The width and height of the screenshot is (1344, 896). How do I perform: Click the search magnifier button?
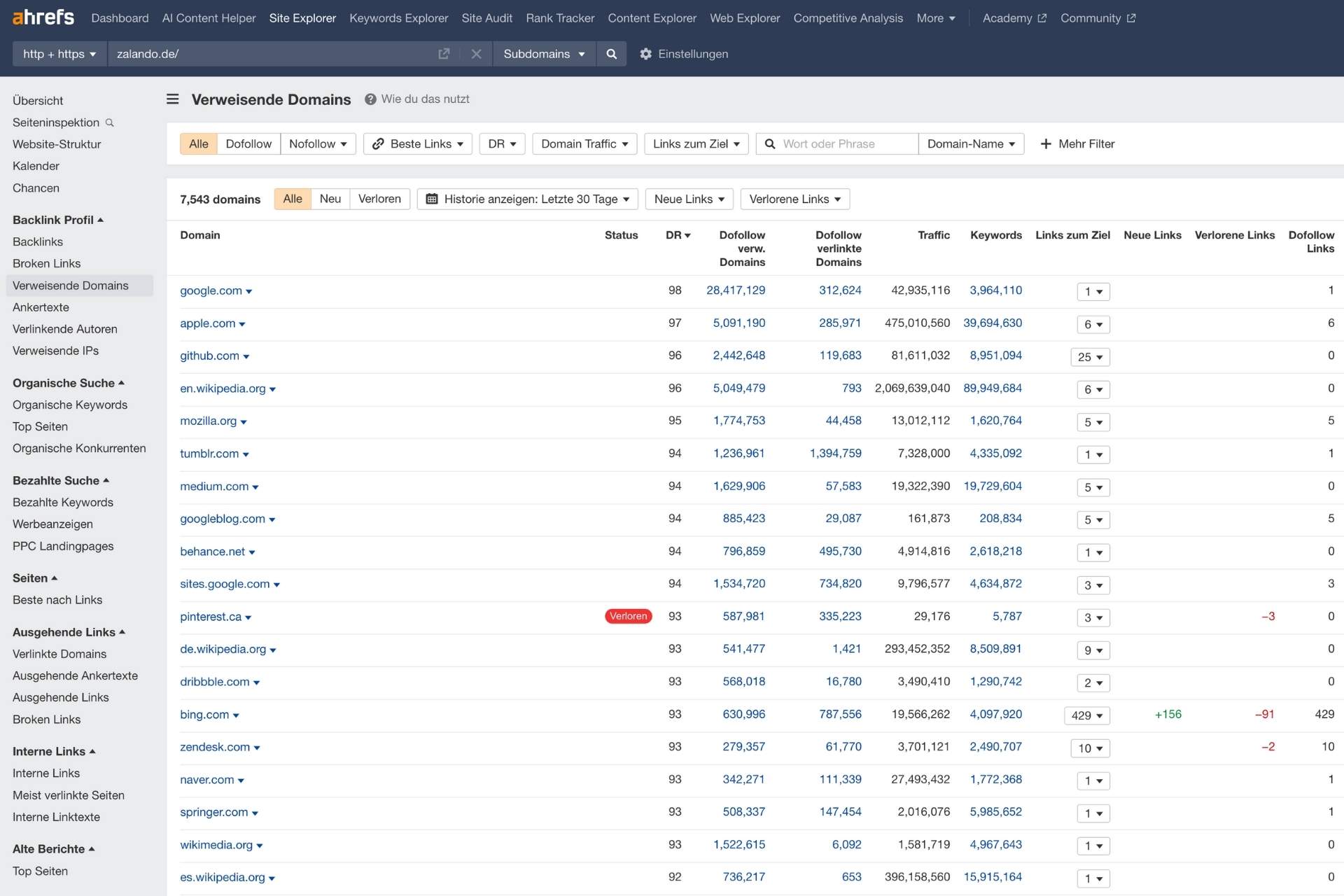click(611, 54)
